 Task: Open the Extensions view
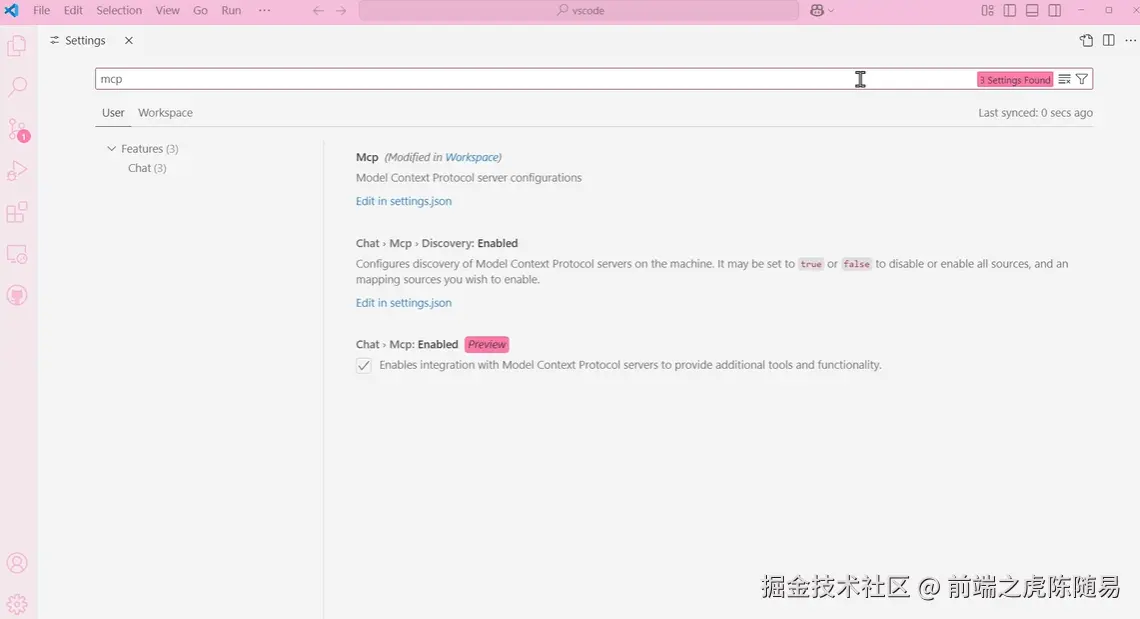(17, 212)
